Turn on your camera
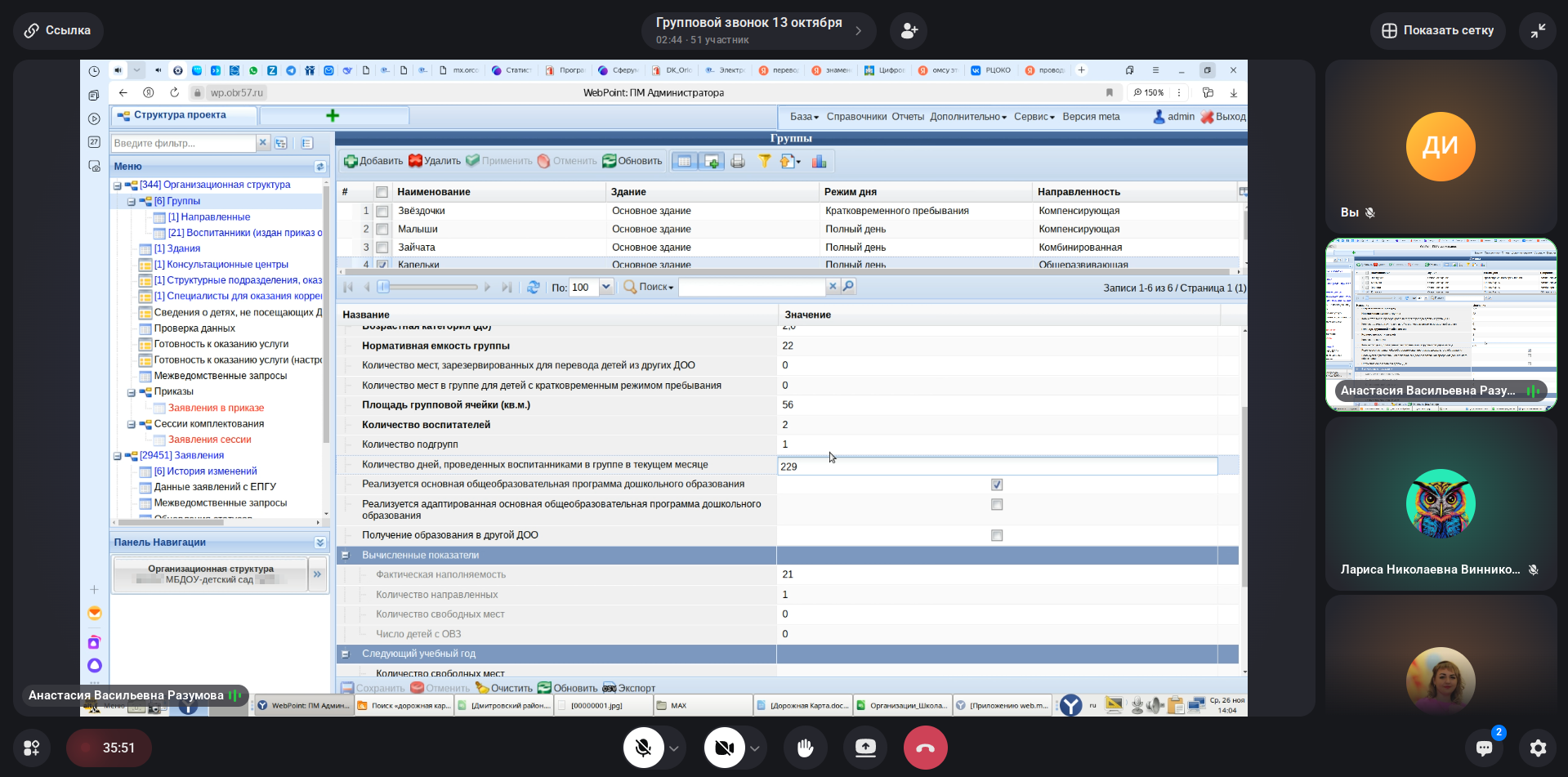This screenshot has width=1568, height=777. (x=724, y=748)
